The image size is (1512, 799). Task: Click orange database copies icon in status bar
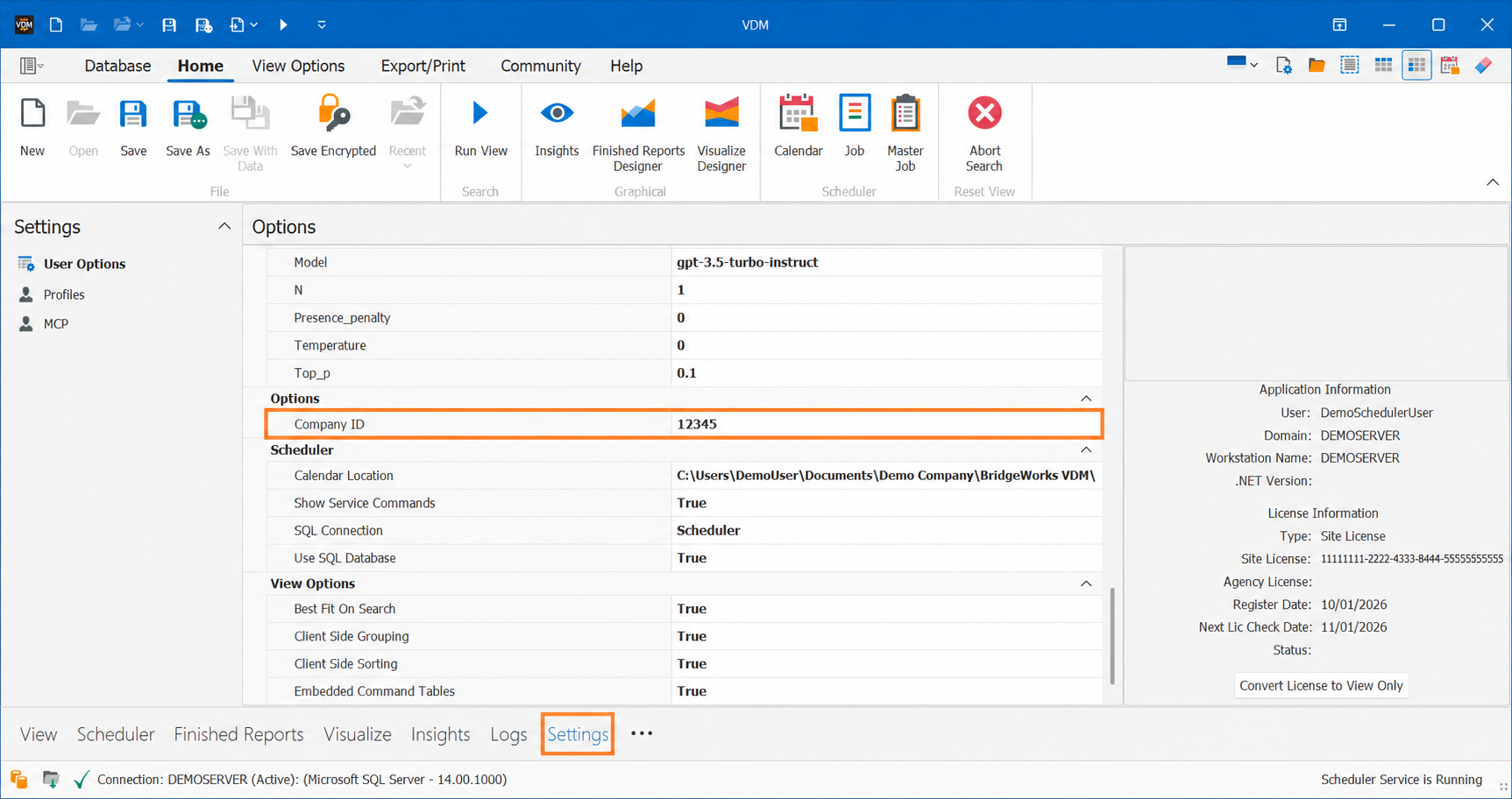[18, 779]
